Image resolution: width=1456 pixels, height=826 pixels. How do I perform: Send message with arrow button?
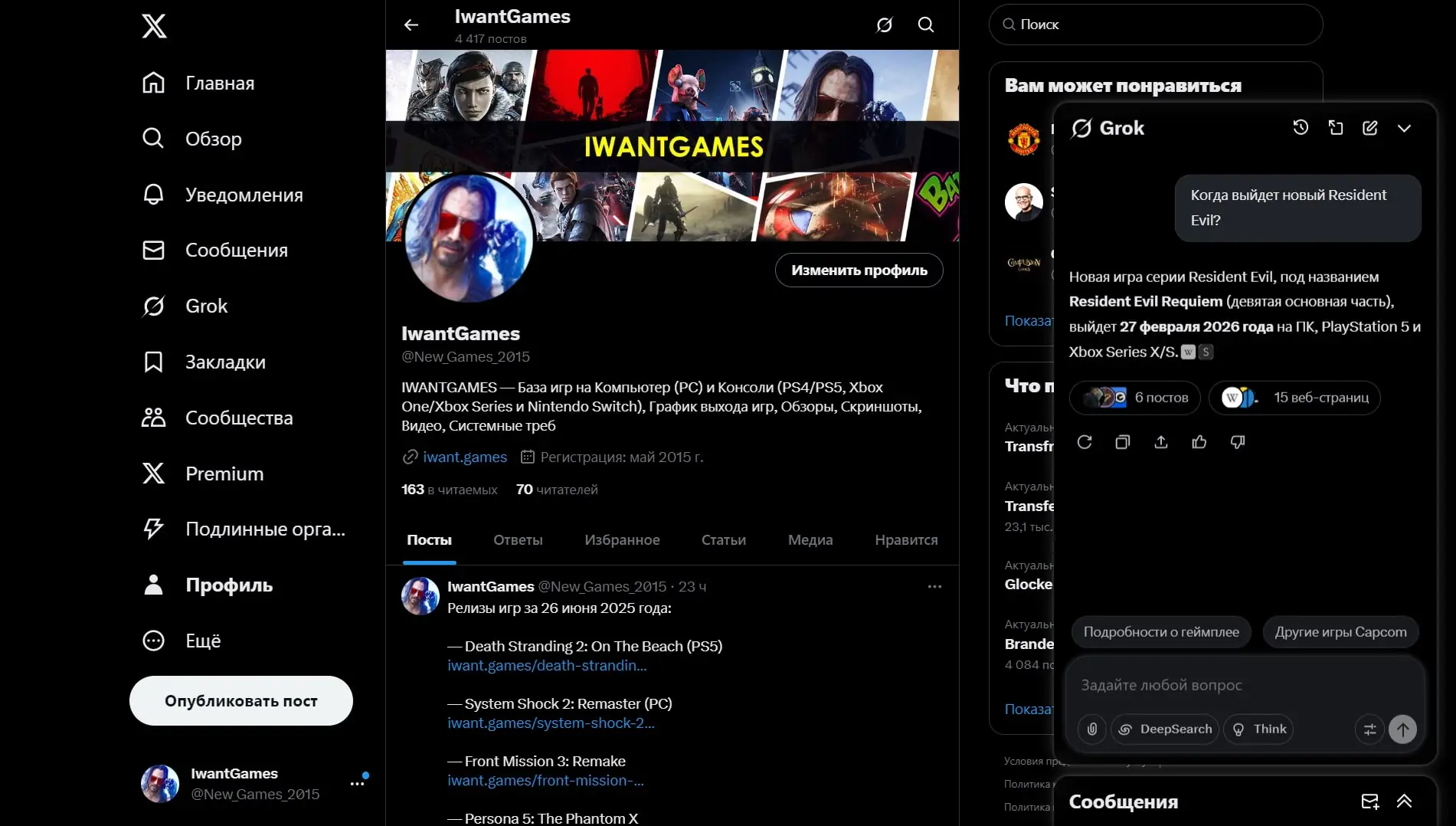click(x=1403, y=729)
